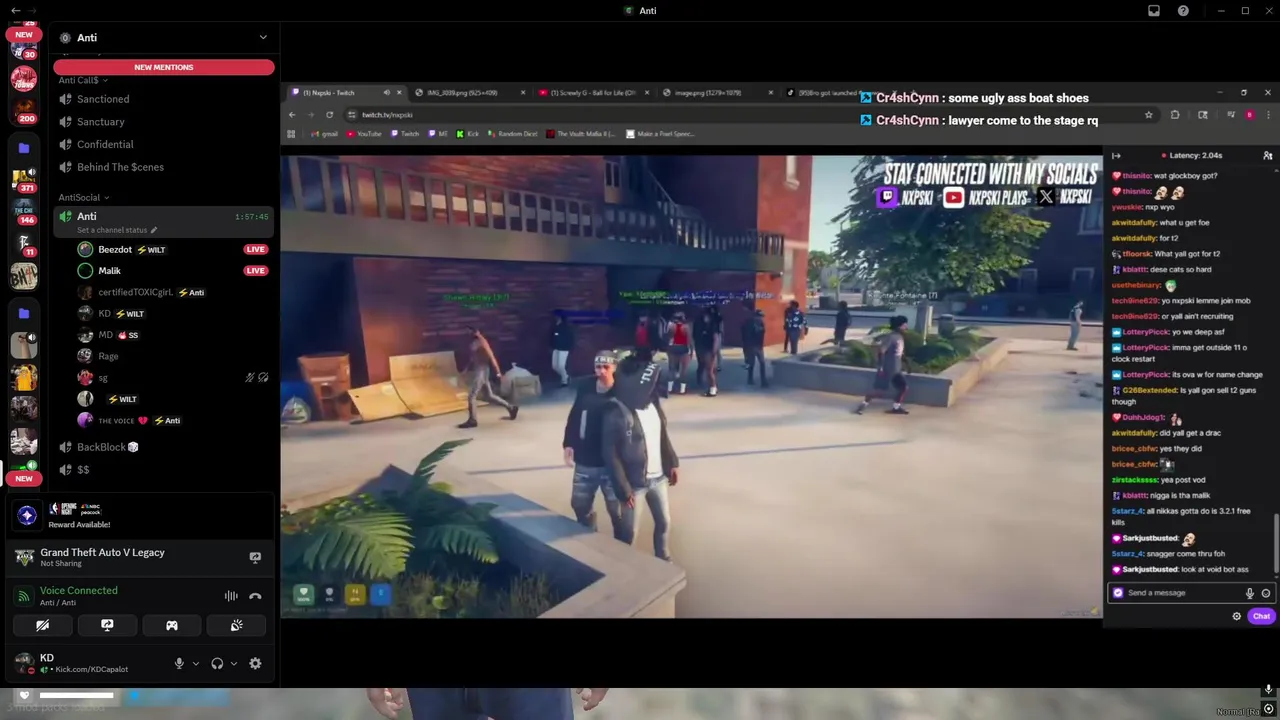Viewport: 1280px width, 720px height.
Task: Open the Kick bookmark in streamed browser
Action: click(466, 134)
